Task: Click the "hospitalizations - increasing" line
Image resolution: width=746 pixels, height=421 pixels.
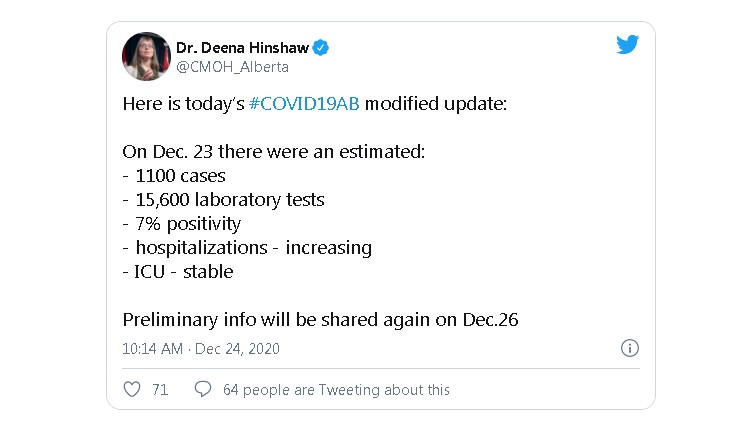Action: pos(246,247)
